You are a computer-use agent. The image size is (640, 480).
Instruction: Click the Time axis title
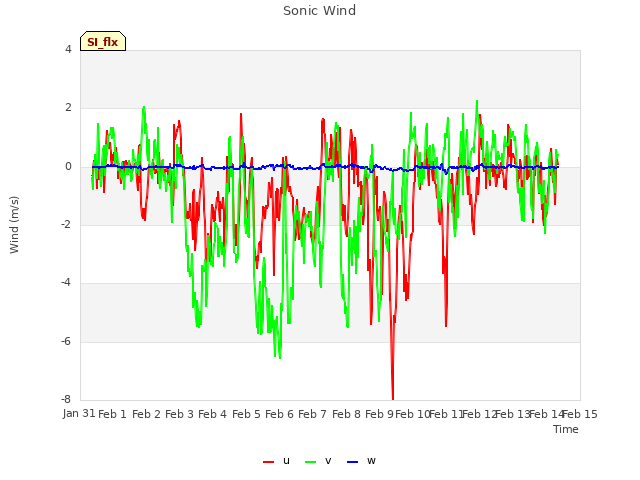566,429
